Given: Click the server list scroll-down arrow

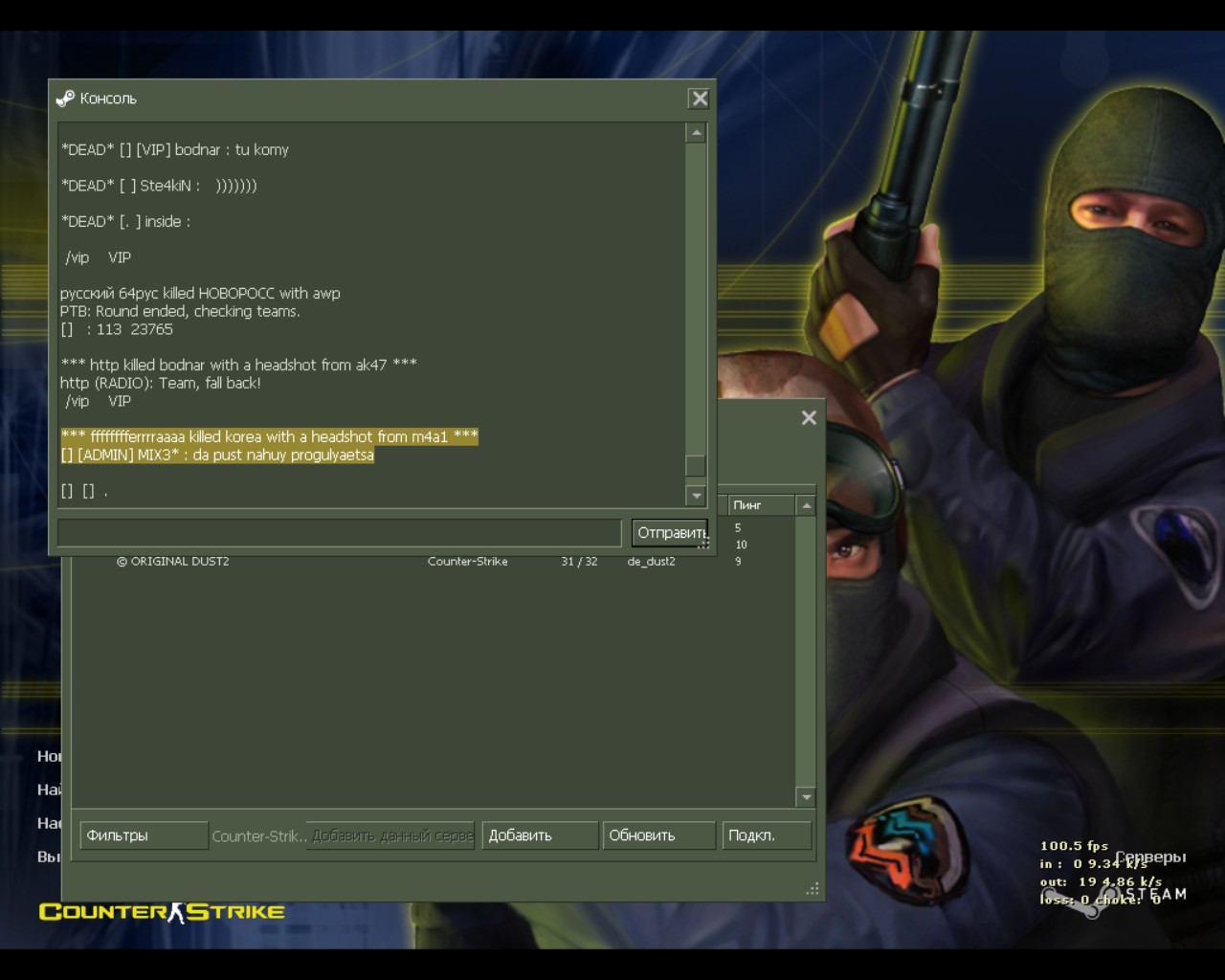Looking at the screenshot, I should coord(806,797).
